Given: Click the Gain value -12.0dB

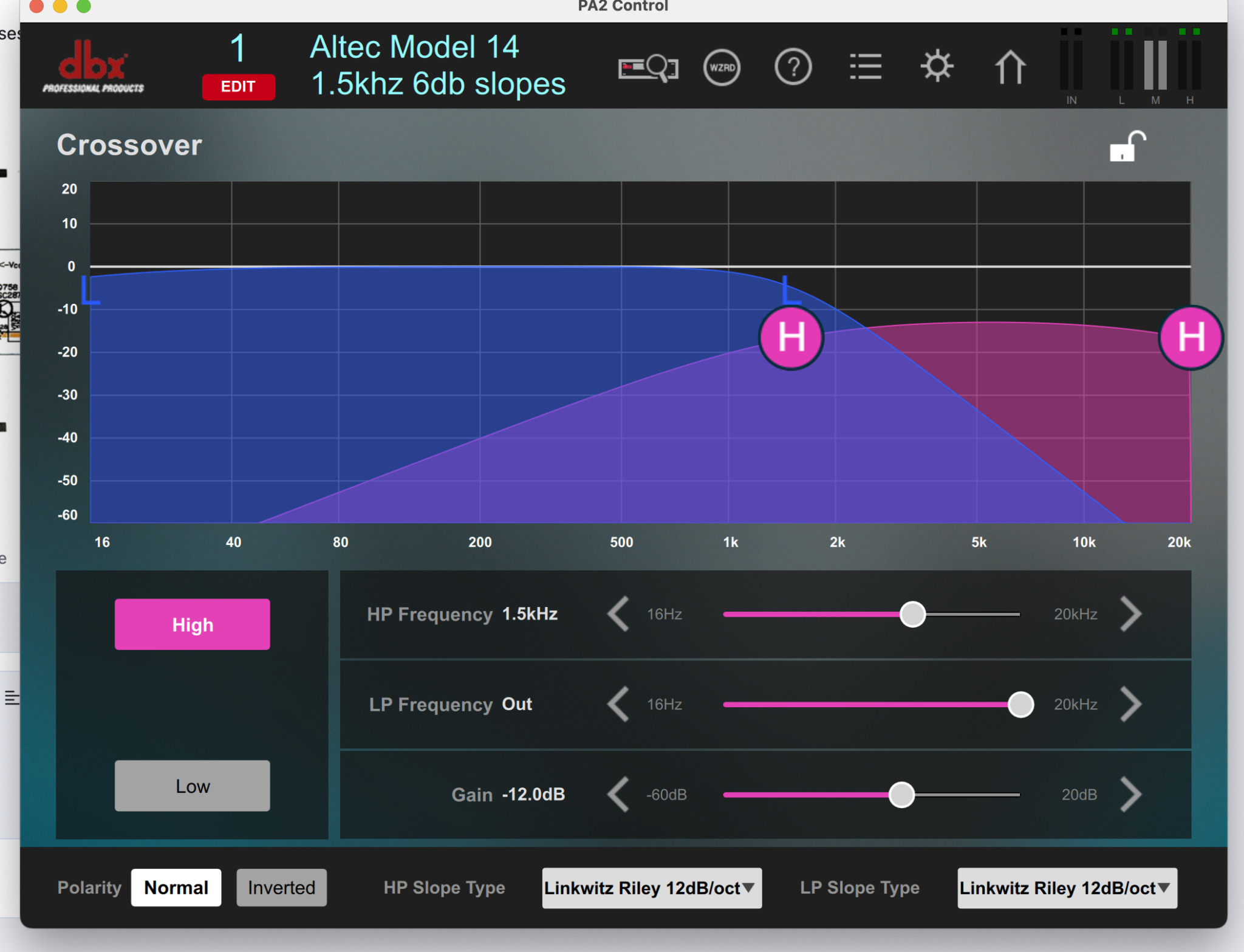Looking at the screenshot, I should 533,794.
